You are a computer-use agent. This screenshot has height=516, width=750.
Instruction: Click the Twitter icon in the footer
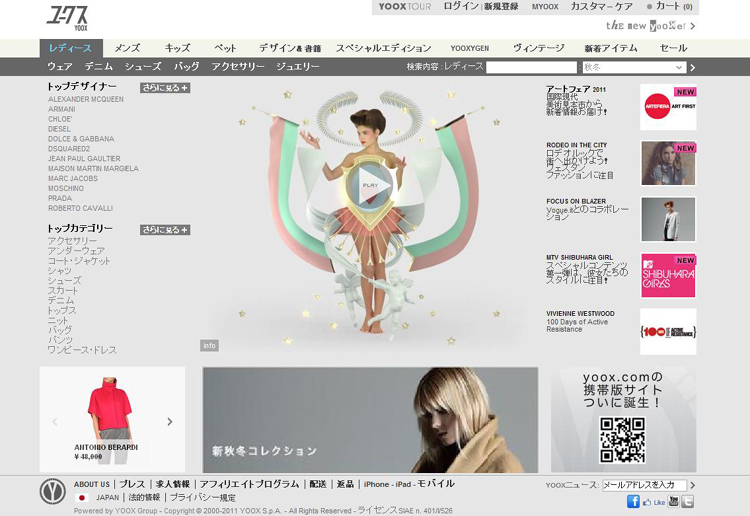(687, 501)
